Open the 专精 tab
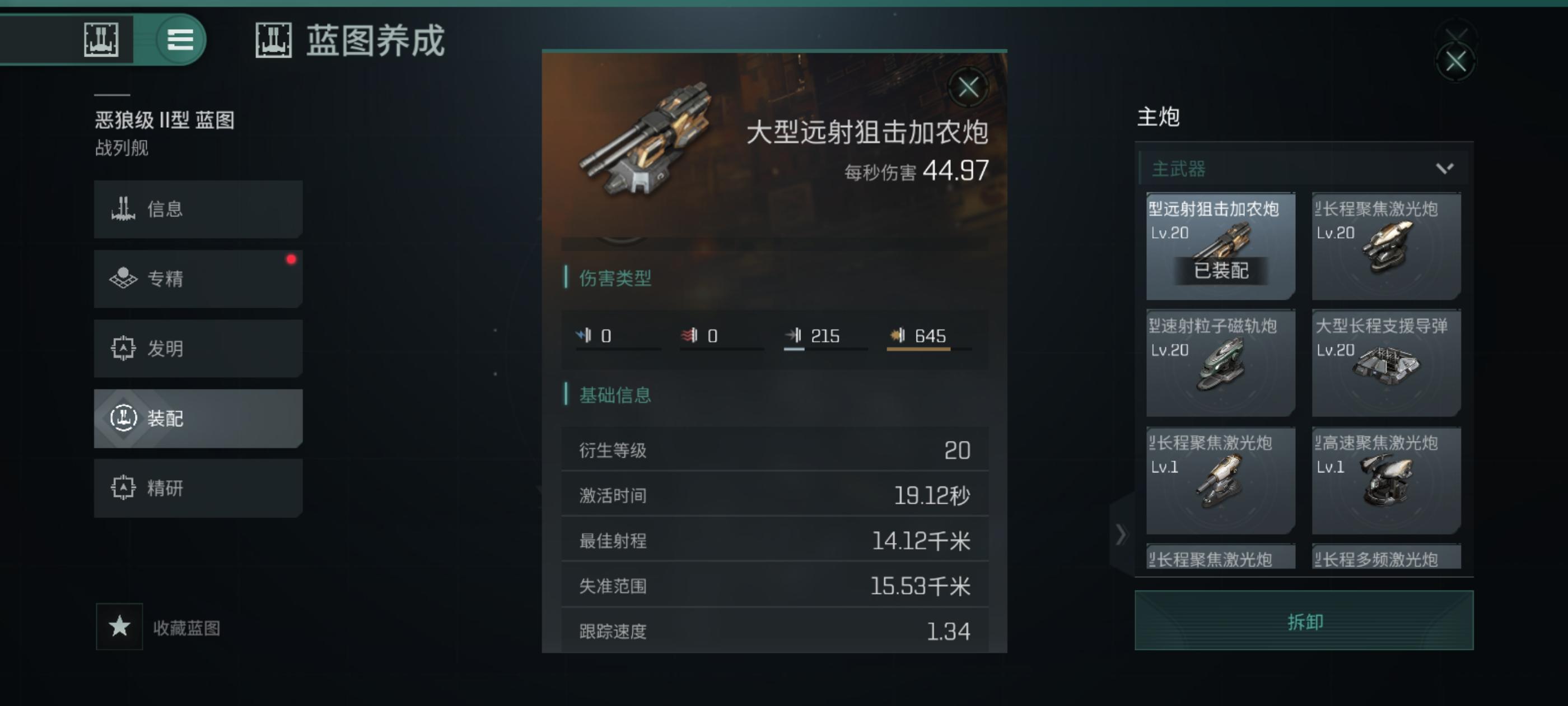This screenshot has height=706, width=1568. coord(198,278)
